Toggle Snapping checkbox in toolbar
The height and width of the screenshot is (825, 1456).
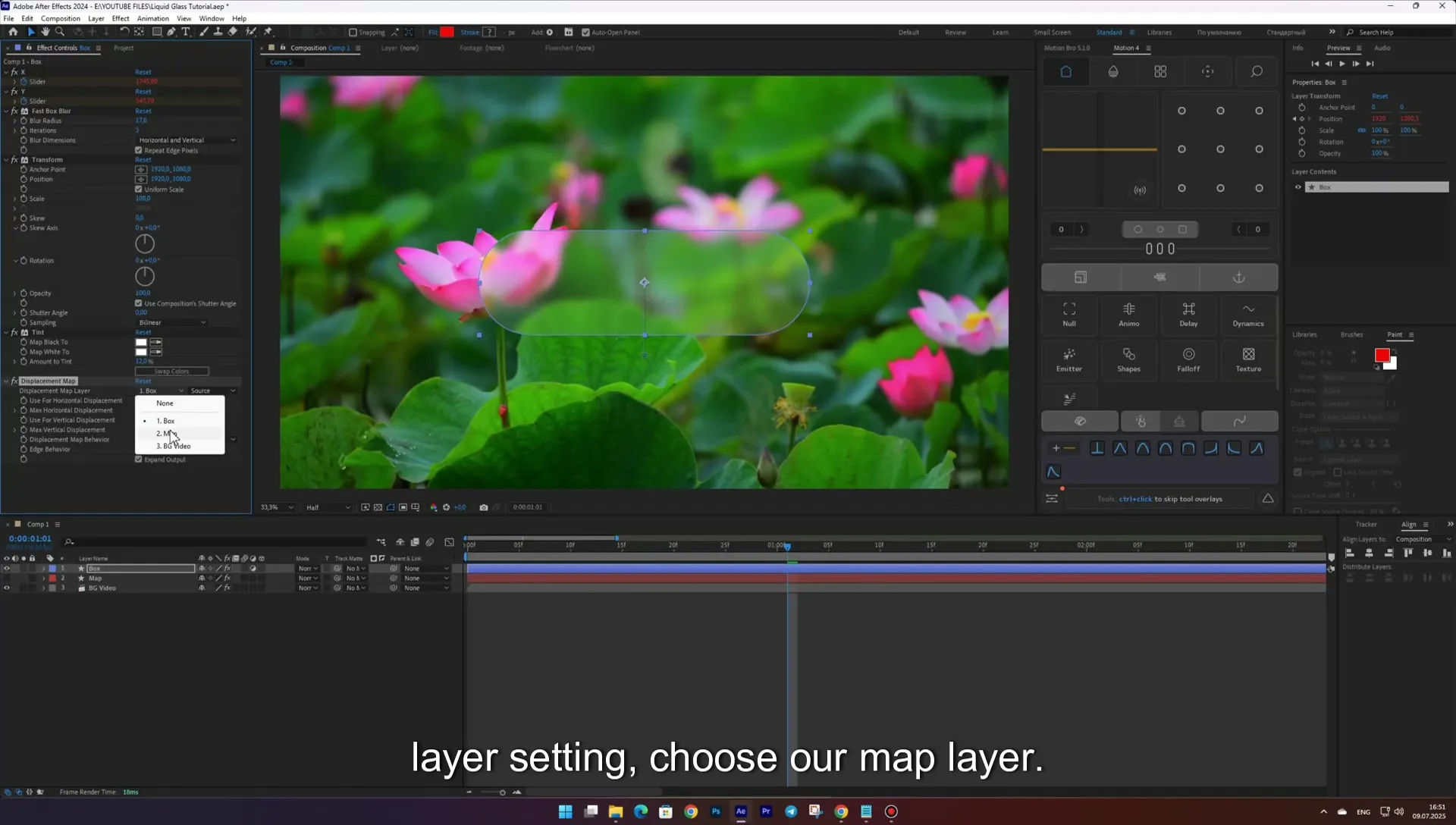(353, 33)
